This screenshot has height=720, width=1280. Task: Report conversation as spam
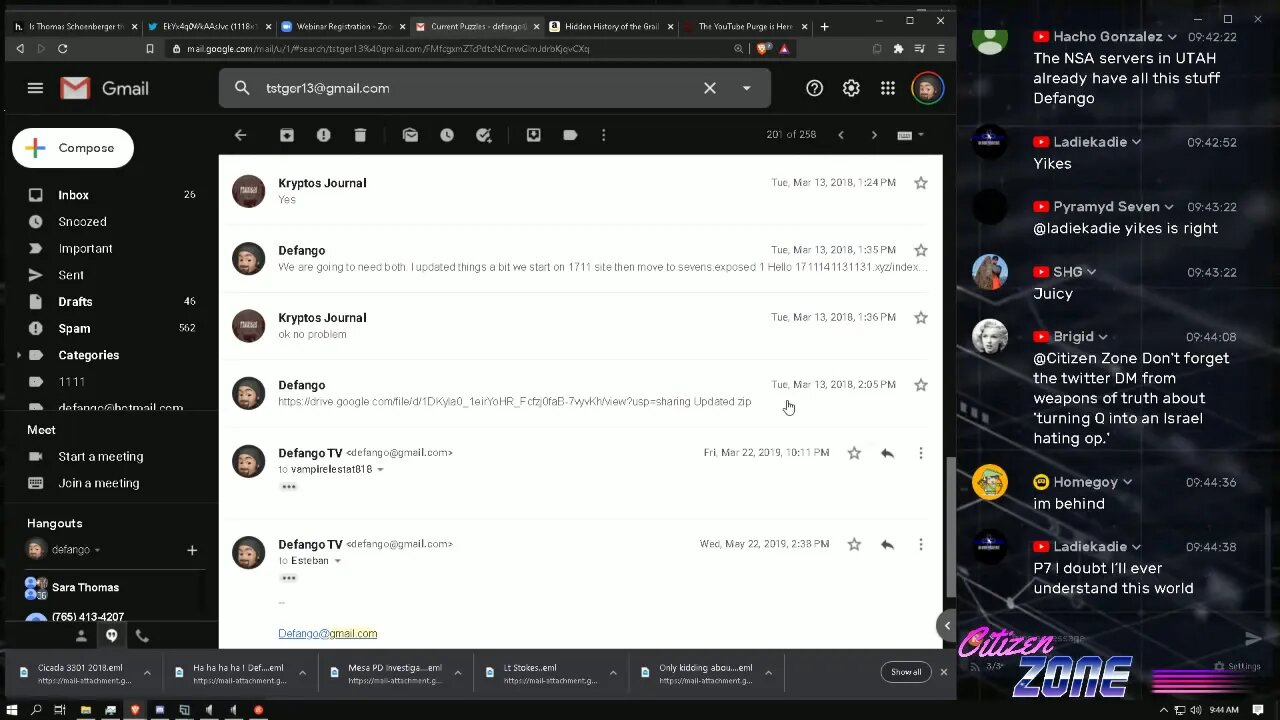(x=323, y=135)
